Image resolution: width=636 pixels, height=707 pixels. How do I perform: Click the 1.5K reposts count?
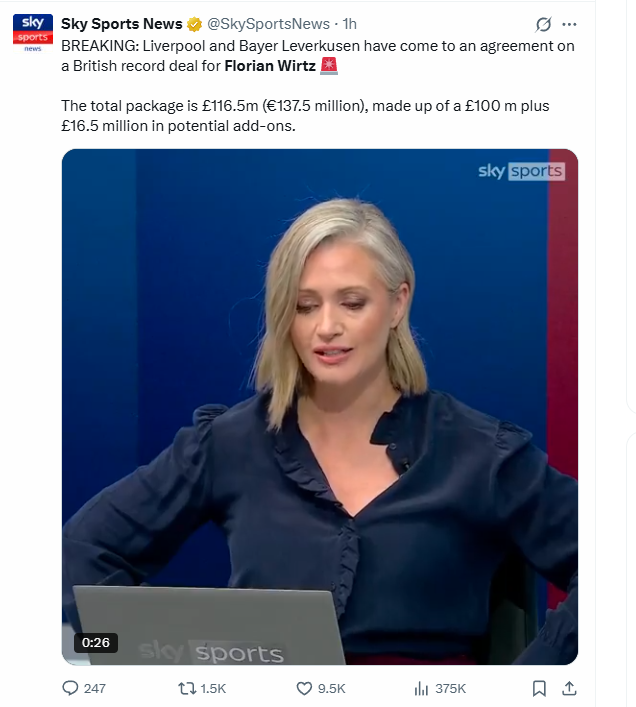(213, 689)
